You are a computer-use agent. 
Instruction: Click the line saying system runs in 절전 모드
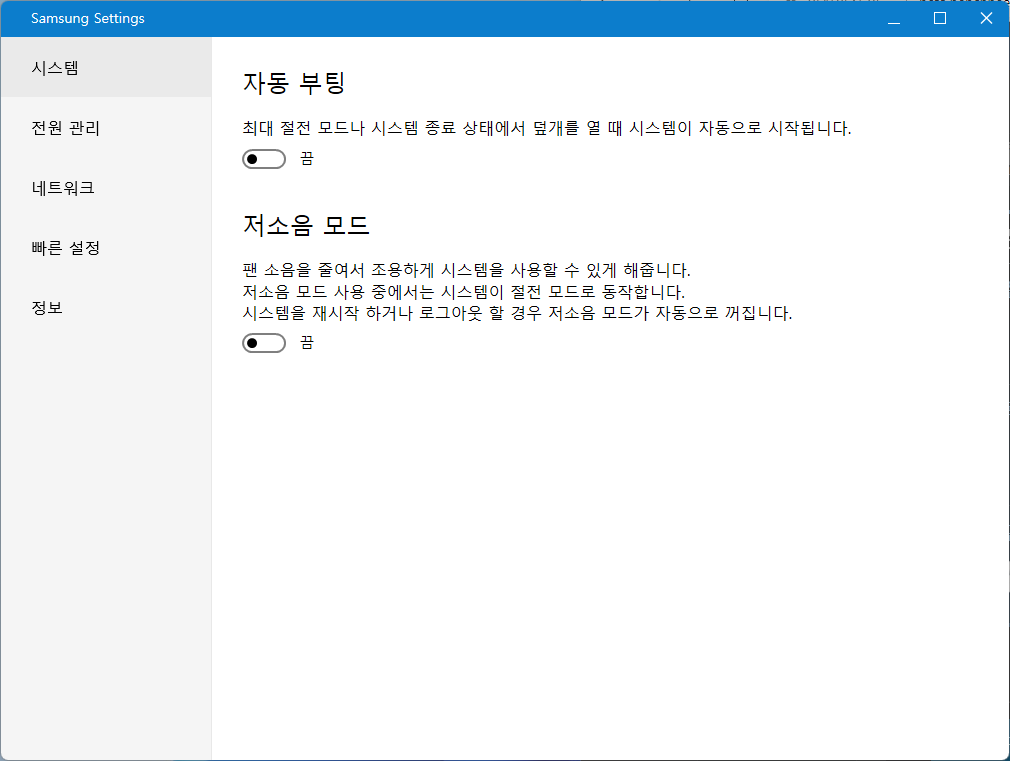pos(463,292)
